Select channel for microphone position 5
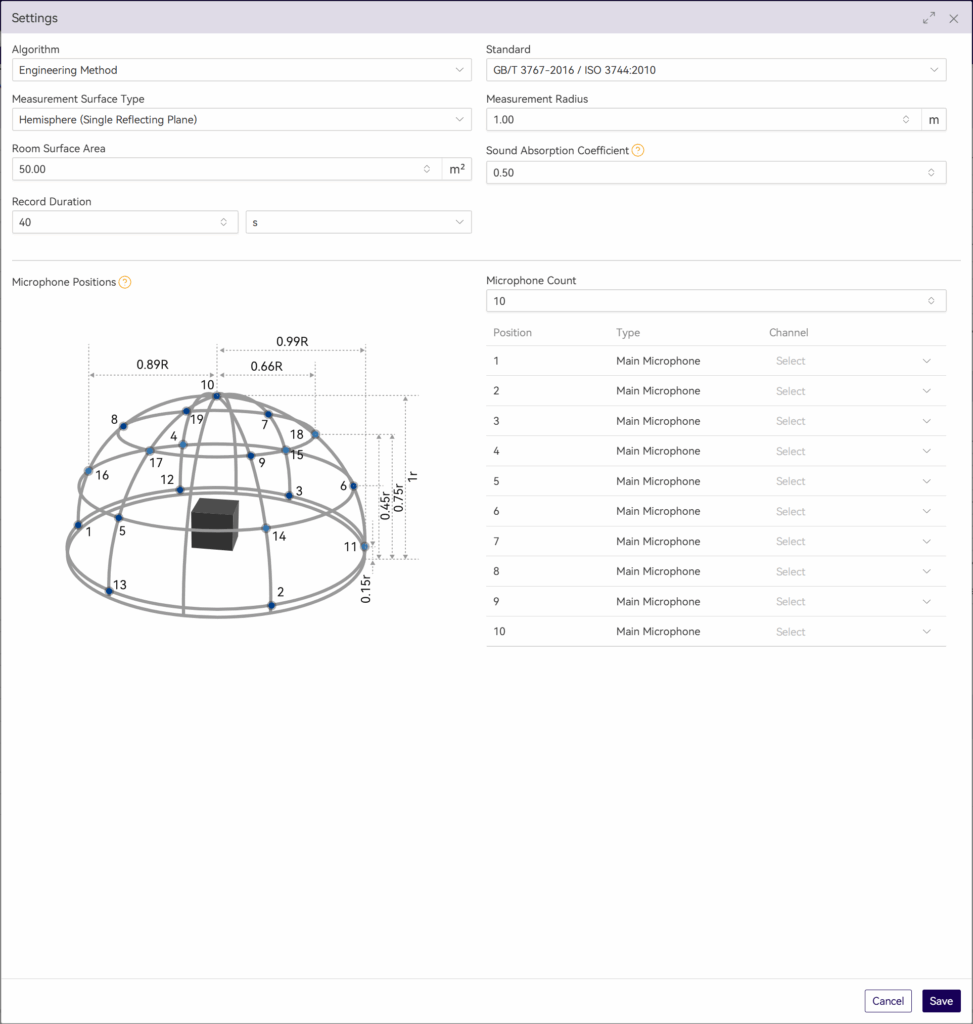 (x=853, y=481)
